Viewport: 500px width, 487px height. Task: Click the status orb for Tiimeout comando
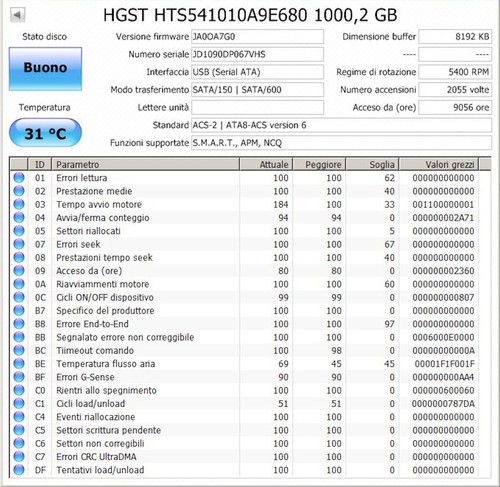pyautogui.click(x=19, y=350)
